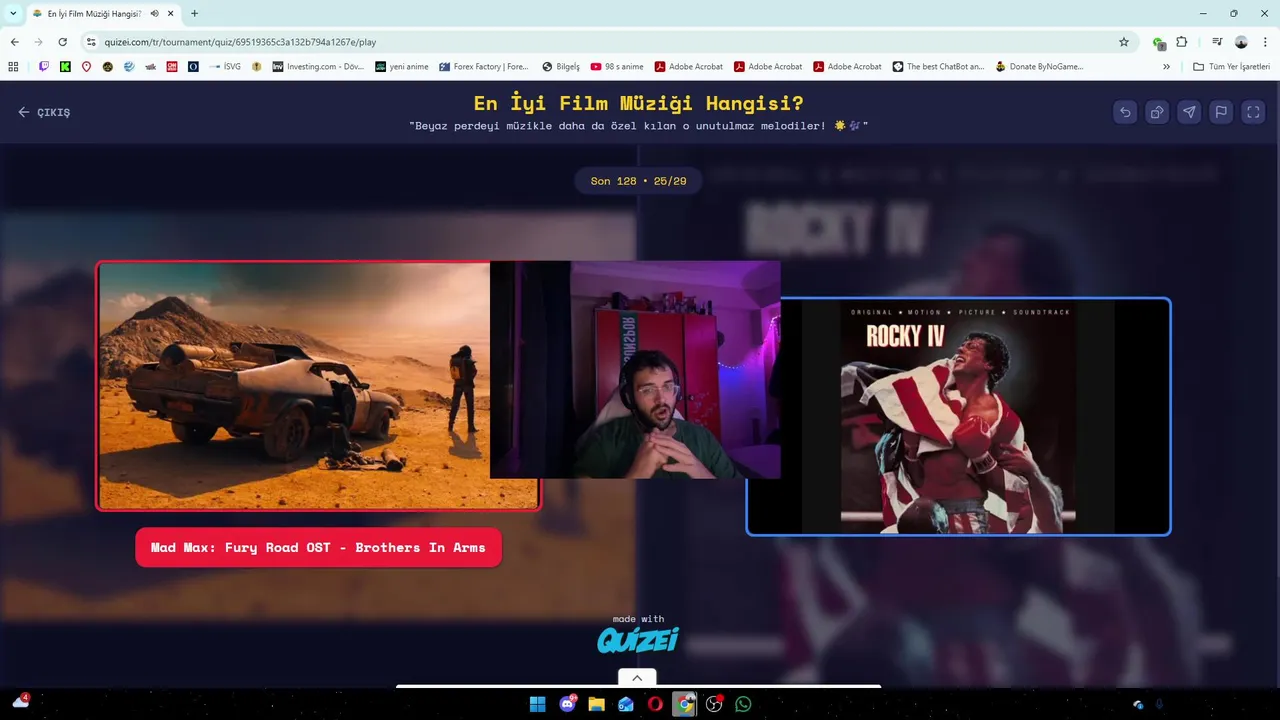Open the Forex Factory bookmark

click(x=484, y=67)
